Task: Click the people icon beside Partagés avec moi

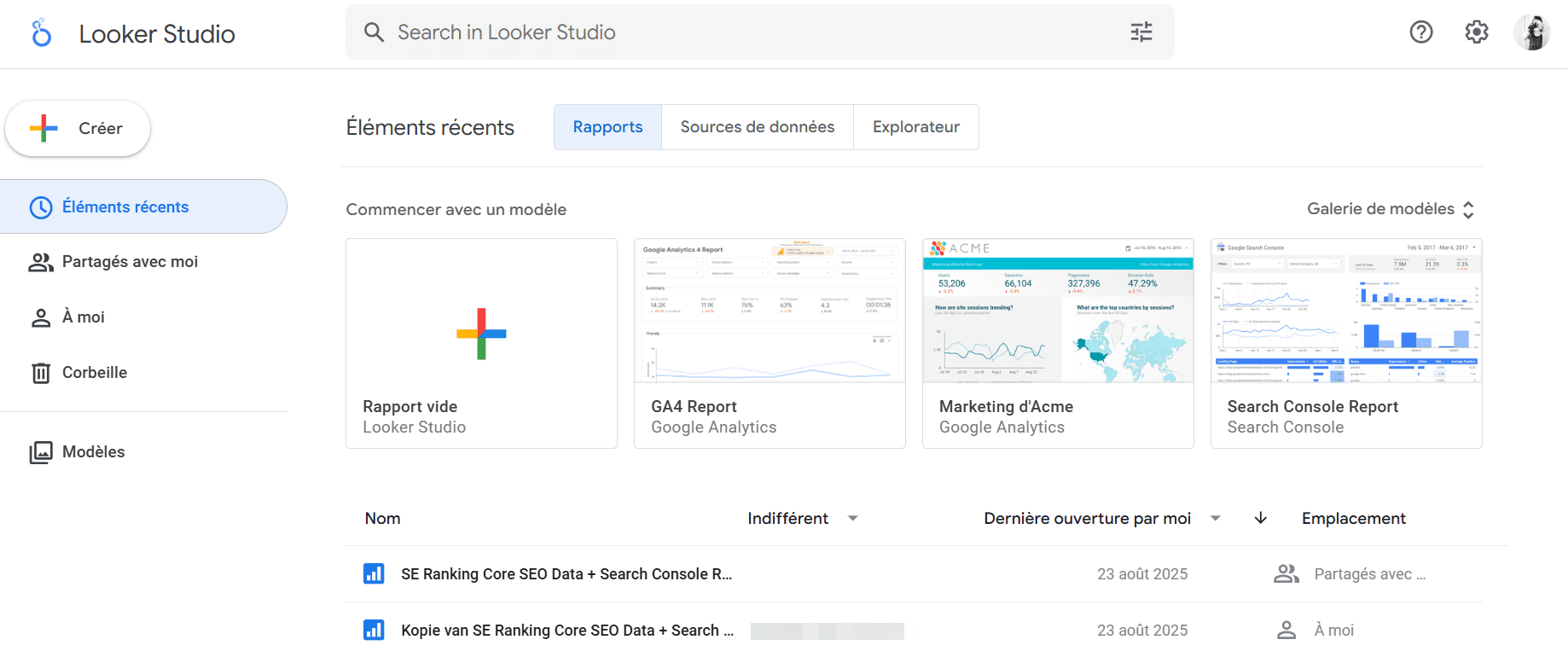Action: click(x=41, y=262)
